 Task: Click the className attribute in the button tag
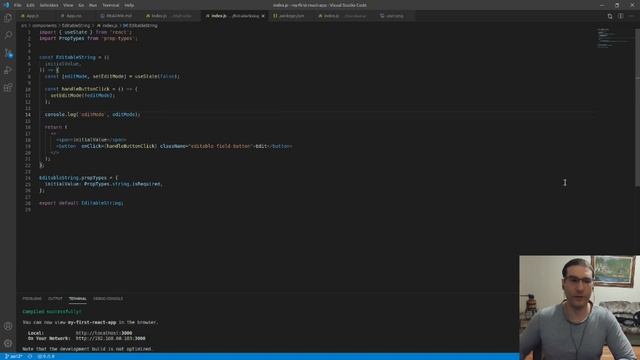[206, 146]
